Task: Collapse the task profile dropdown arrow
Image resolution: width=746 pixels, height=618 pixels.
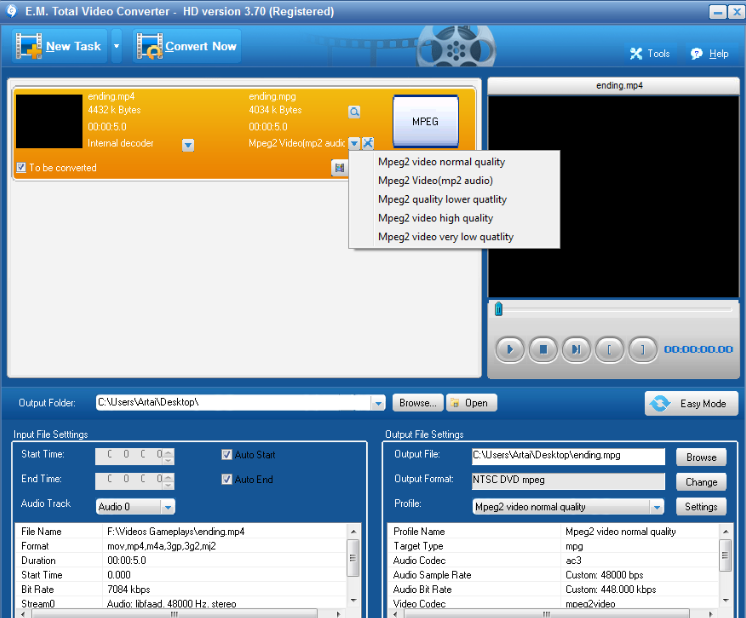Action: pos(354,143)
